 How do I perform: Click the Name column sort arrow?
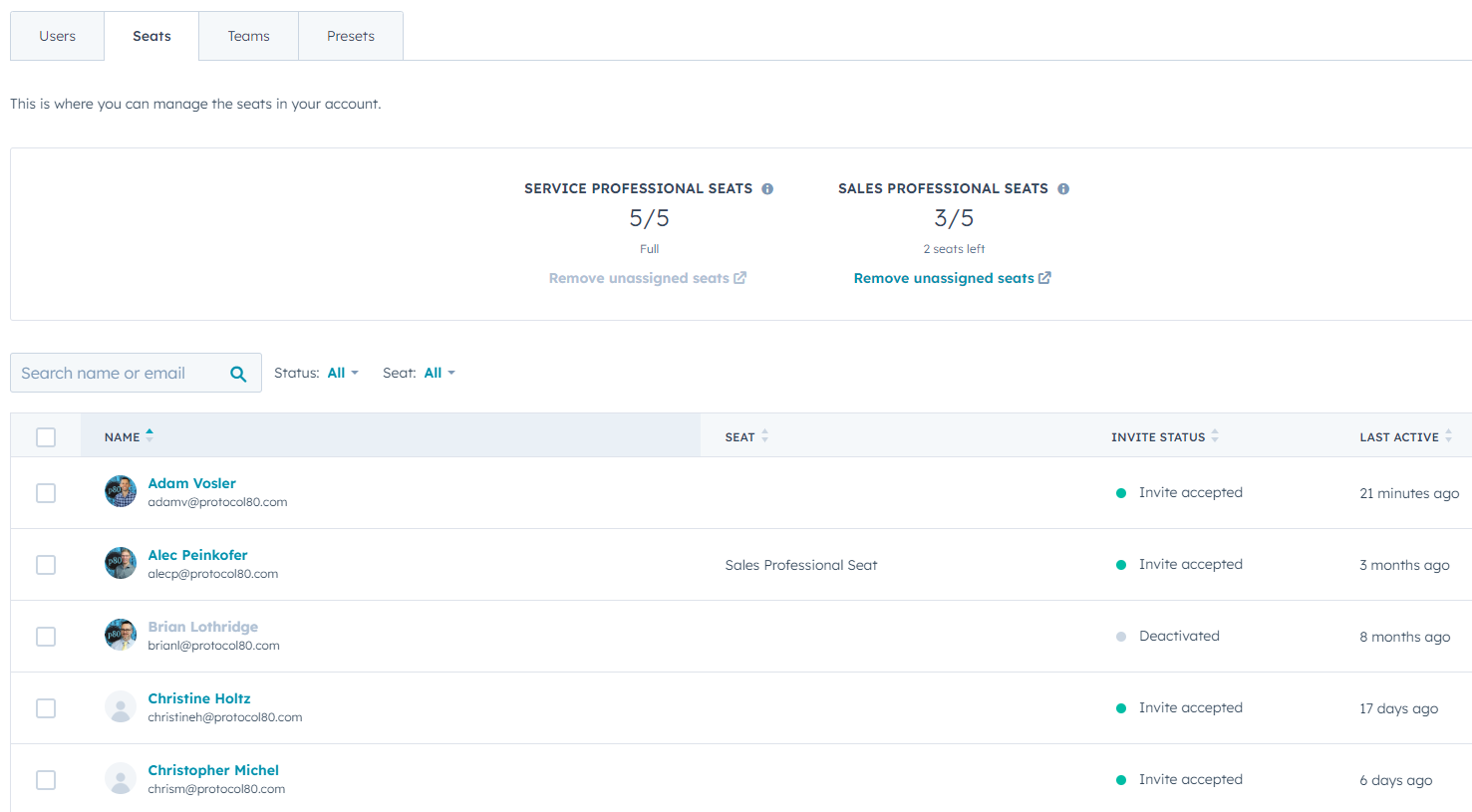149,435
